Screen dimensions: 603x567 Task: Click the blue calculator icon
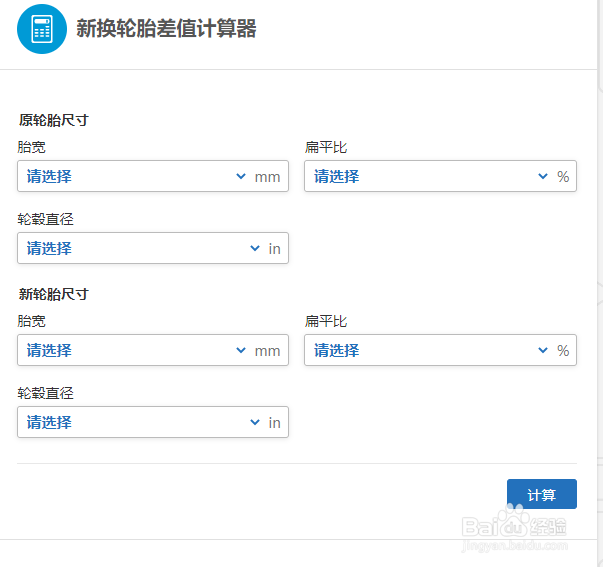point(42,29)
